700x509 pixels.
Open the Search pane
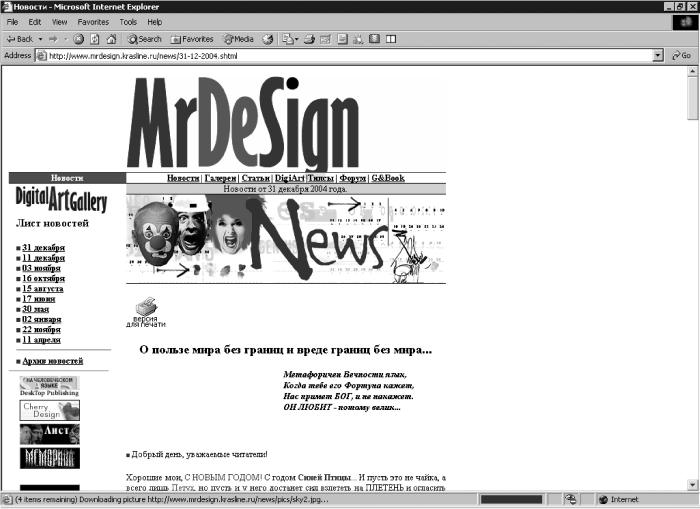pyautogui.click(x=145, y=39)
